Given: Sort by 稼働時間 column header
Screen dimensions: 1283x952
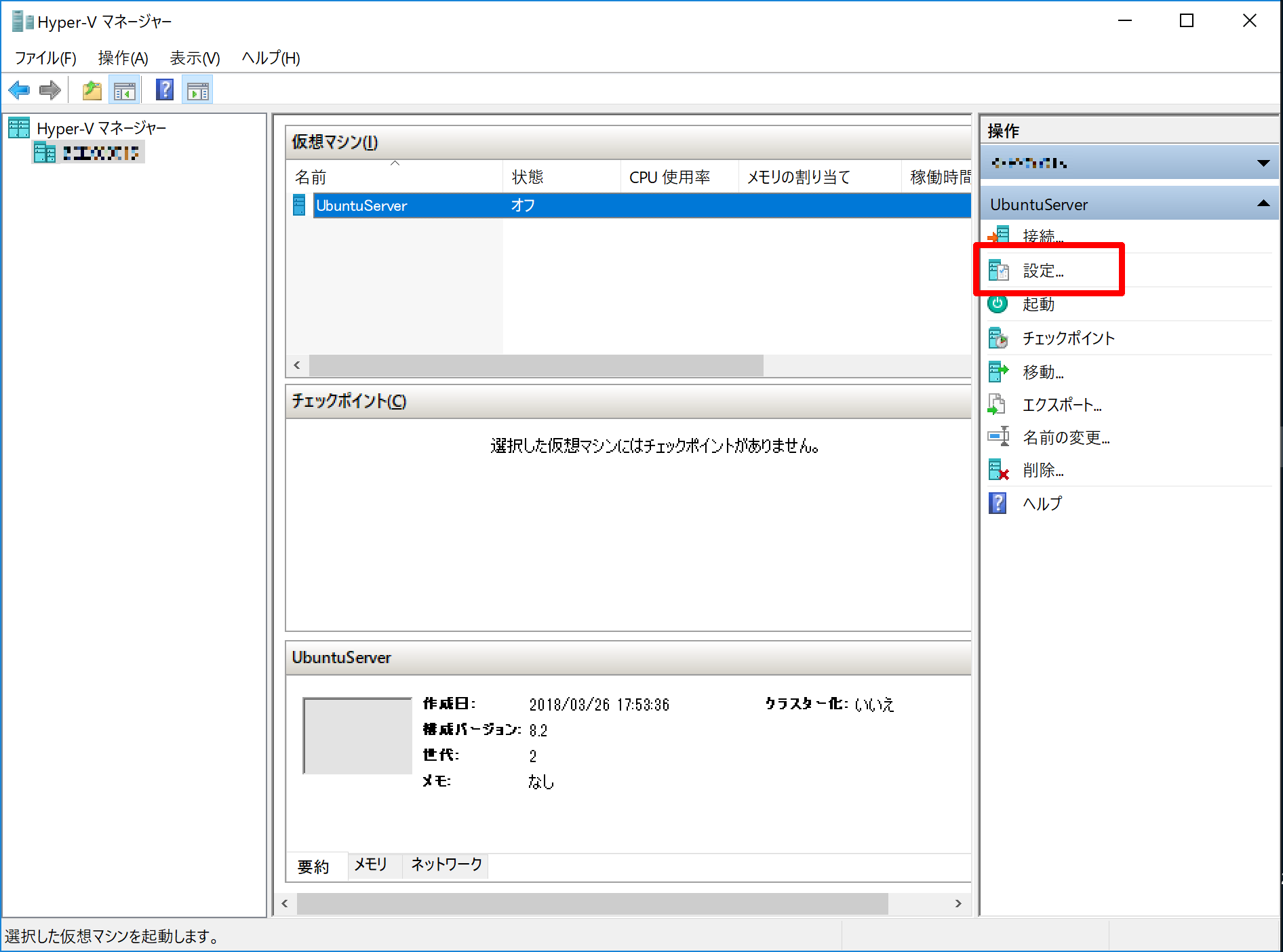Looking at the screenshot, I should click(937, 177).
